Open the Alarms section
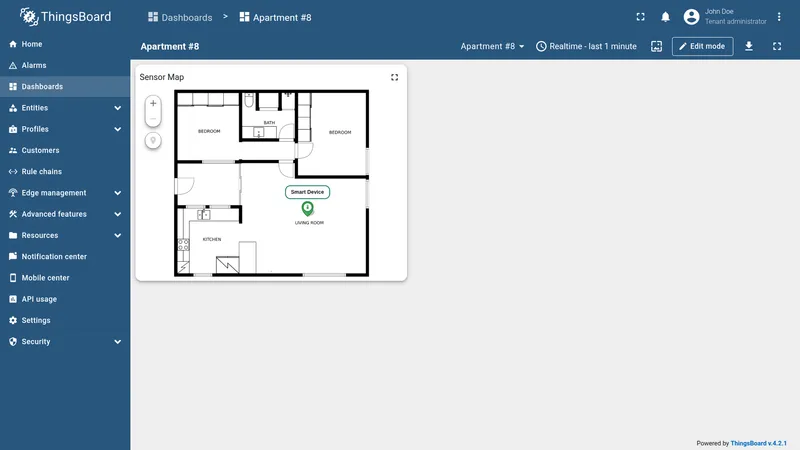800x450 pixels. tap(65, 65)
